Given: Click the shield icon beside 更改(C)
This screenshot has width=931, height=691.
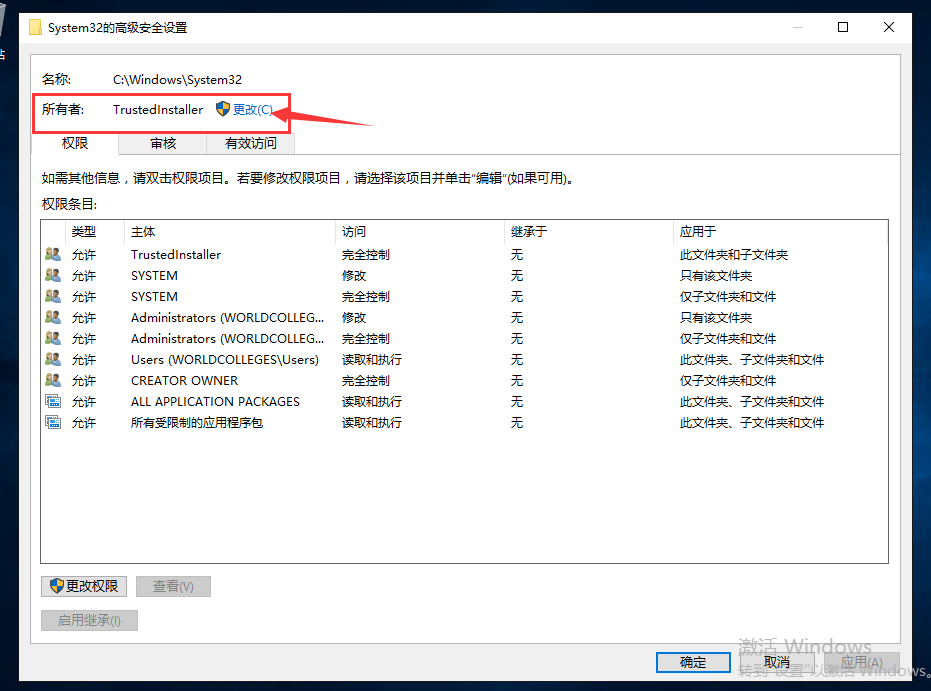Looking at the screenshot, I should point(223,109).
